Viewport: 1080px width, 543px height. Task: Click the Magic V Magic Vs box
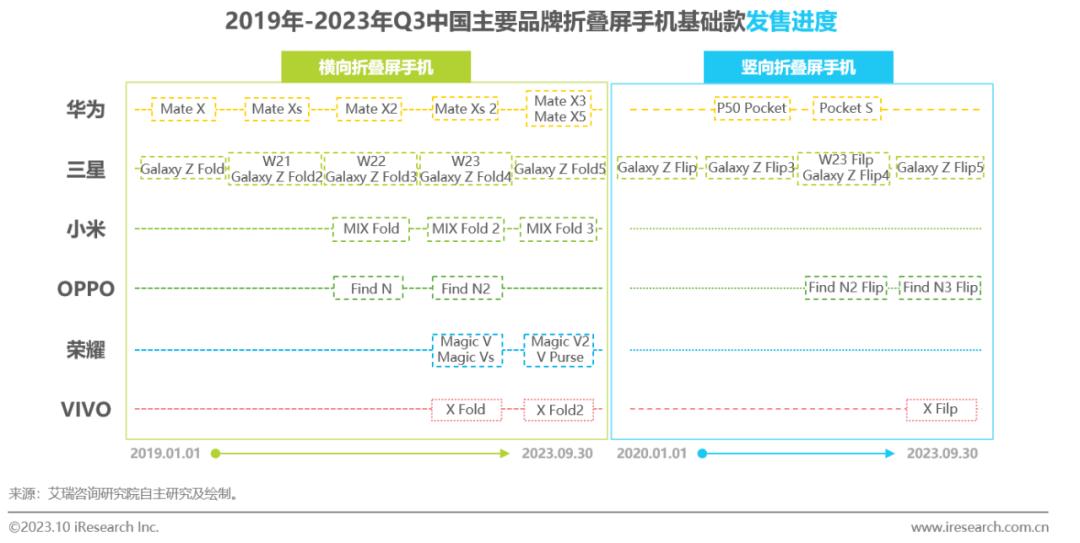pos(466,349)
